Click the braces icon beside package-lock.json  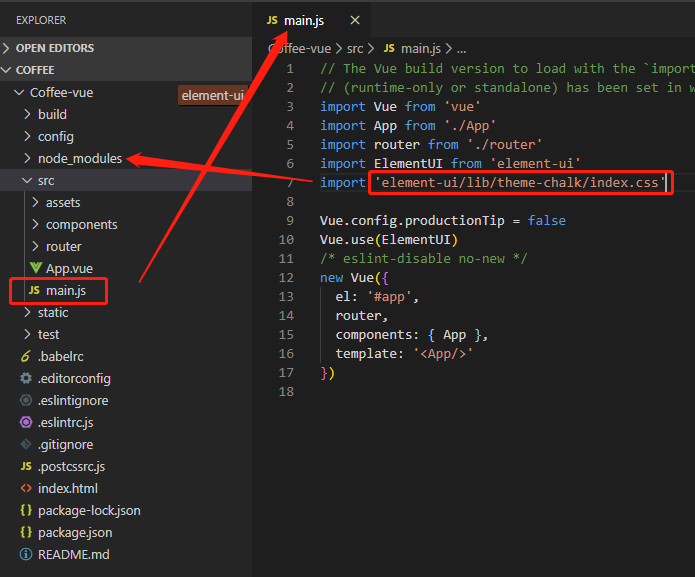pos(26,511)
